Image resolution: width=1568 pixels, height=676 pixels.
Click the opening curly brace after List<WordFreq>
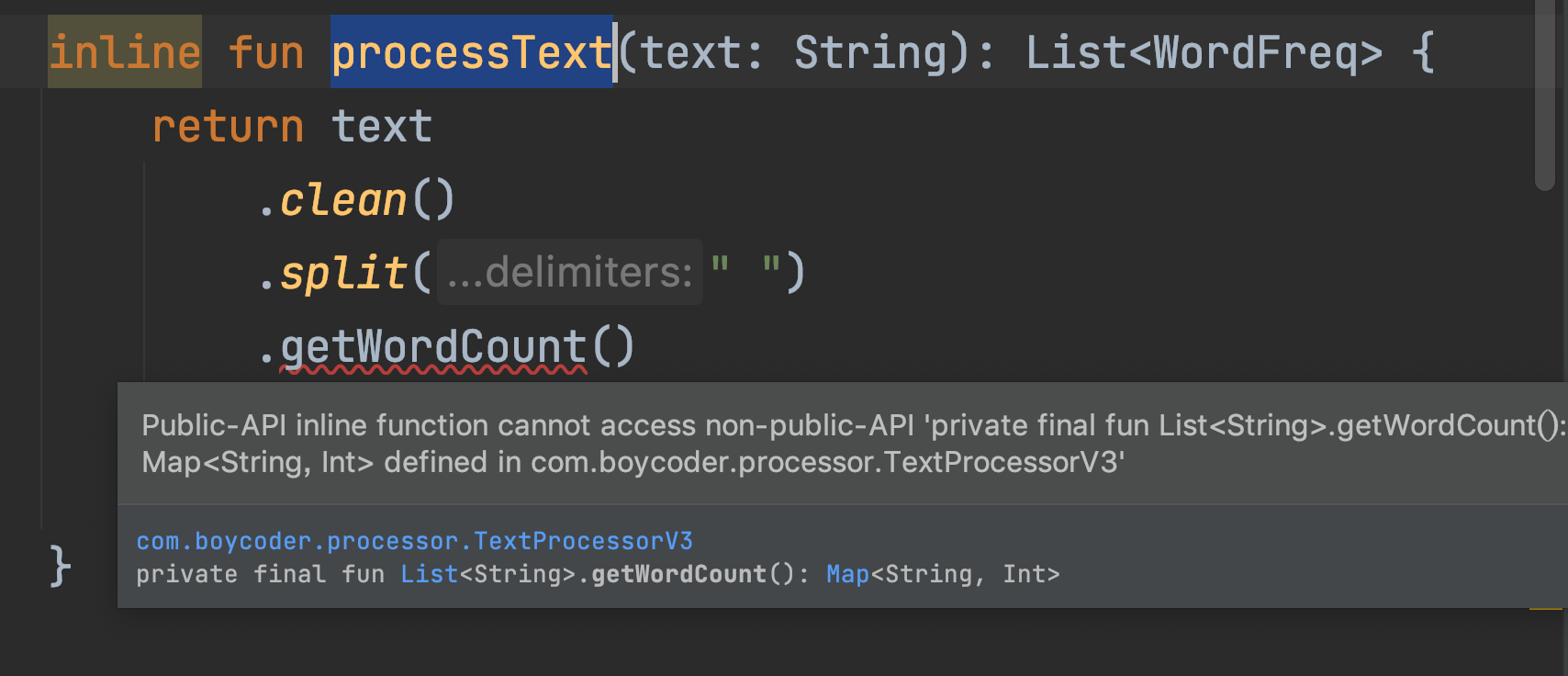tap(1423, 52)
